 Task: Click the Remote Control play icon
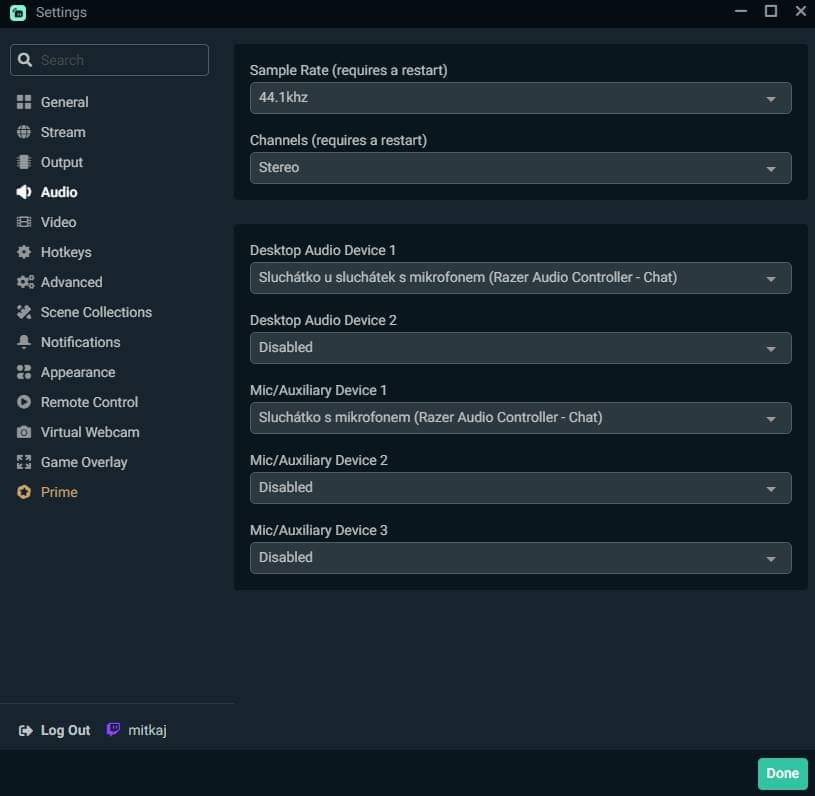pyautogui.click(x=24, y=402)
